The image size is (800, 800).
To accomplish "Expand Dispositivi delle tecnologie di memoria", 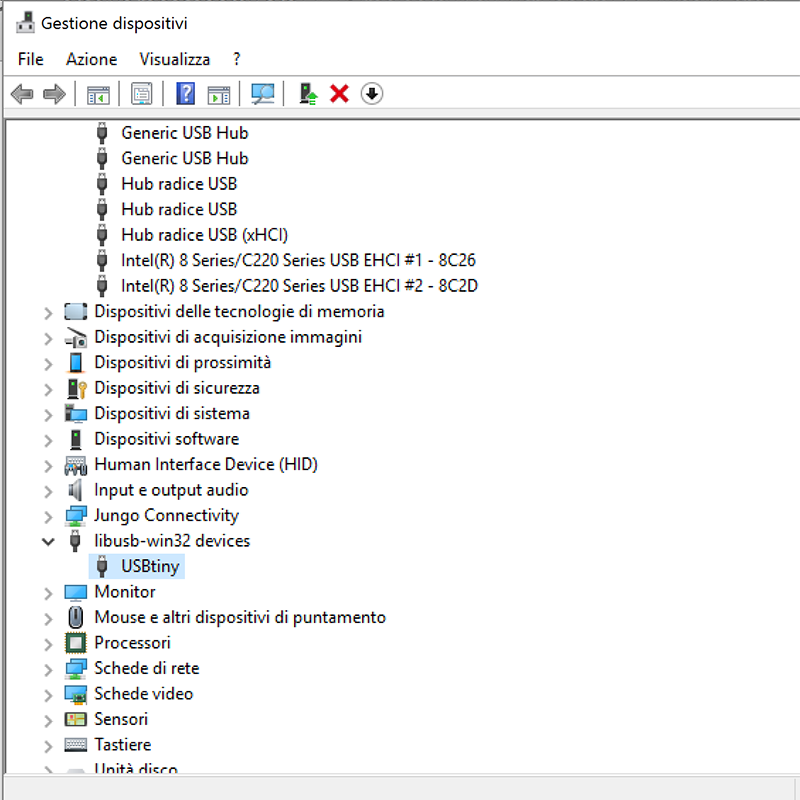I will coord(48,312).
